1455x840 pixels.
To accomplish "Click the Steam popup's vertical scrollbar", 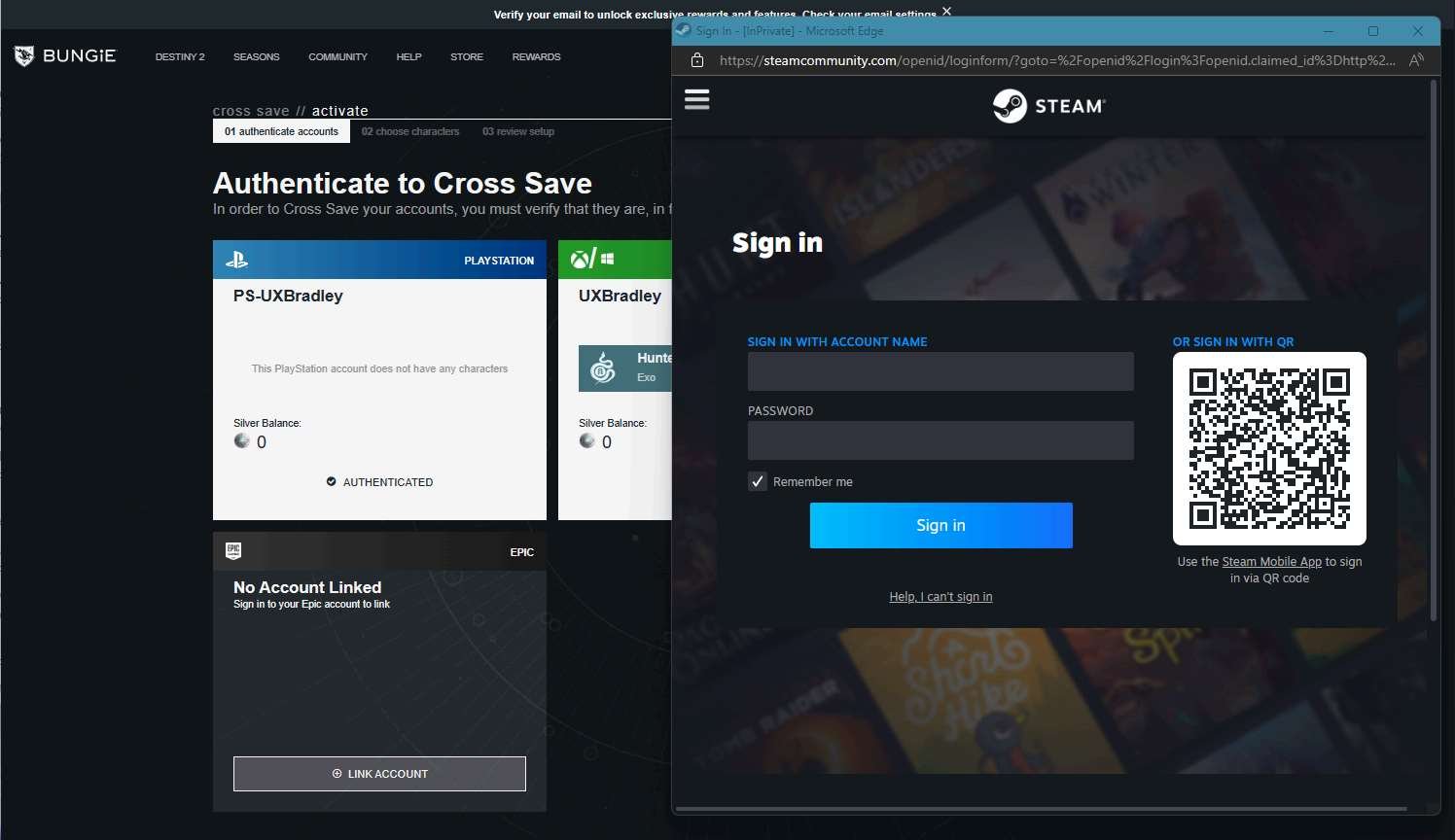I will [x=1434, y=350].
